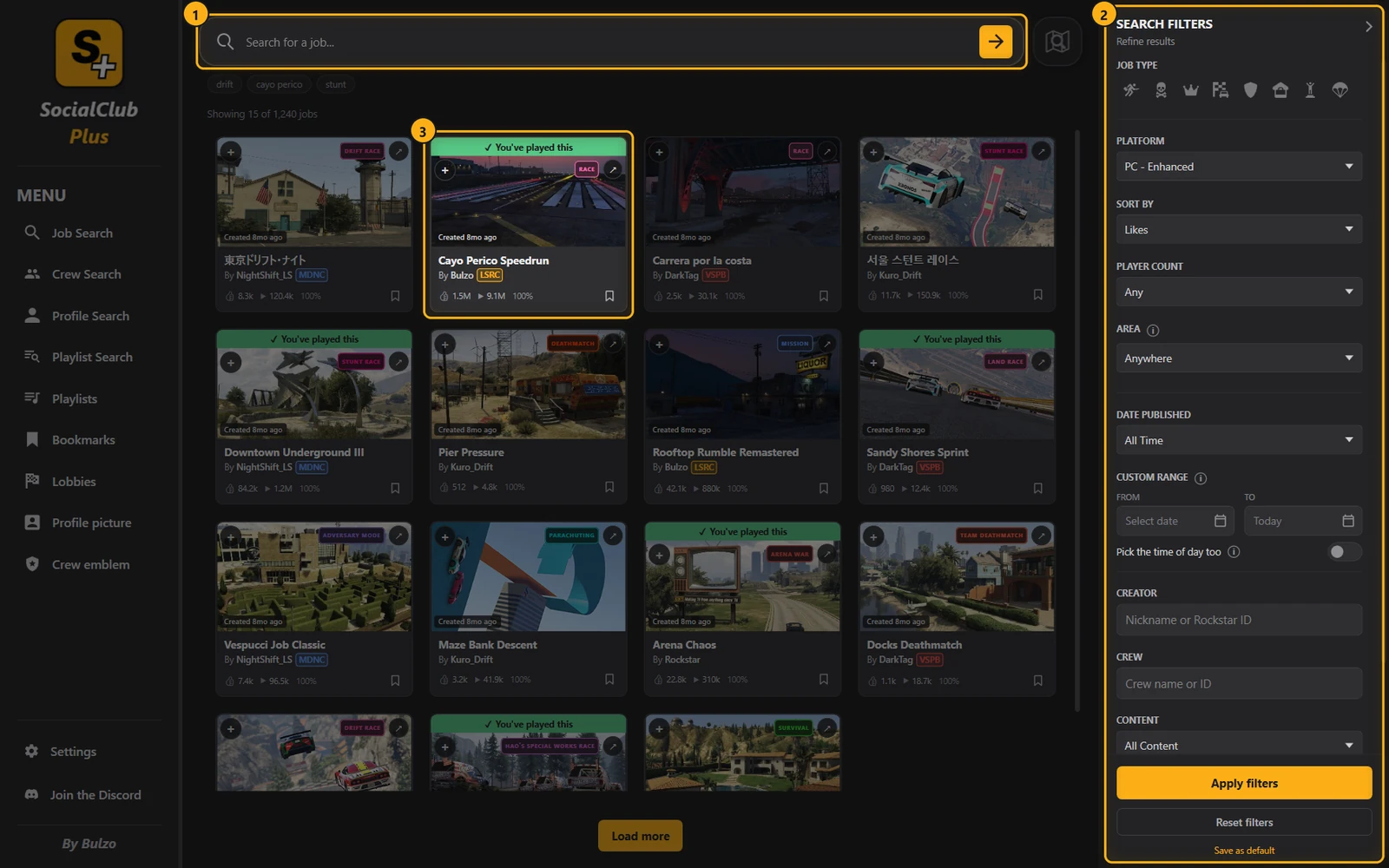Select the podium figure job type icon
This screenshot has height=868, width=1389.
pos(1310,89)
